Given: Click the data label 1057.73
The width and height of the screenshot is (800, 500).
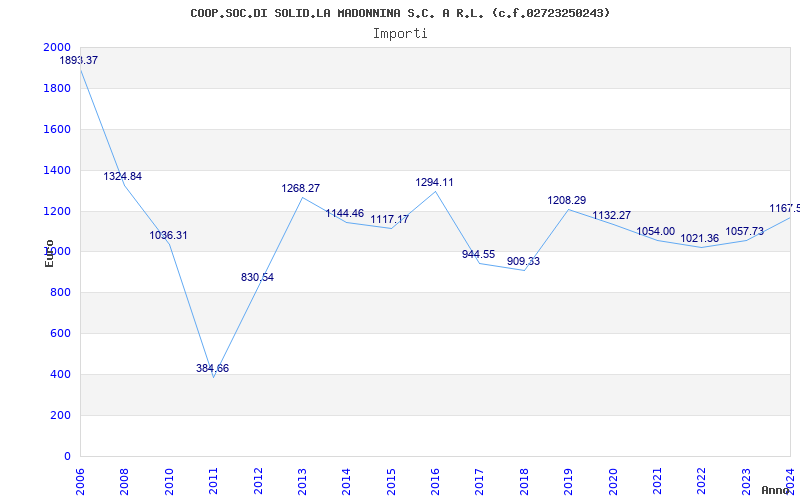Looking at the screenshot, I should tap(745, 231).
